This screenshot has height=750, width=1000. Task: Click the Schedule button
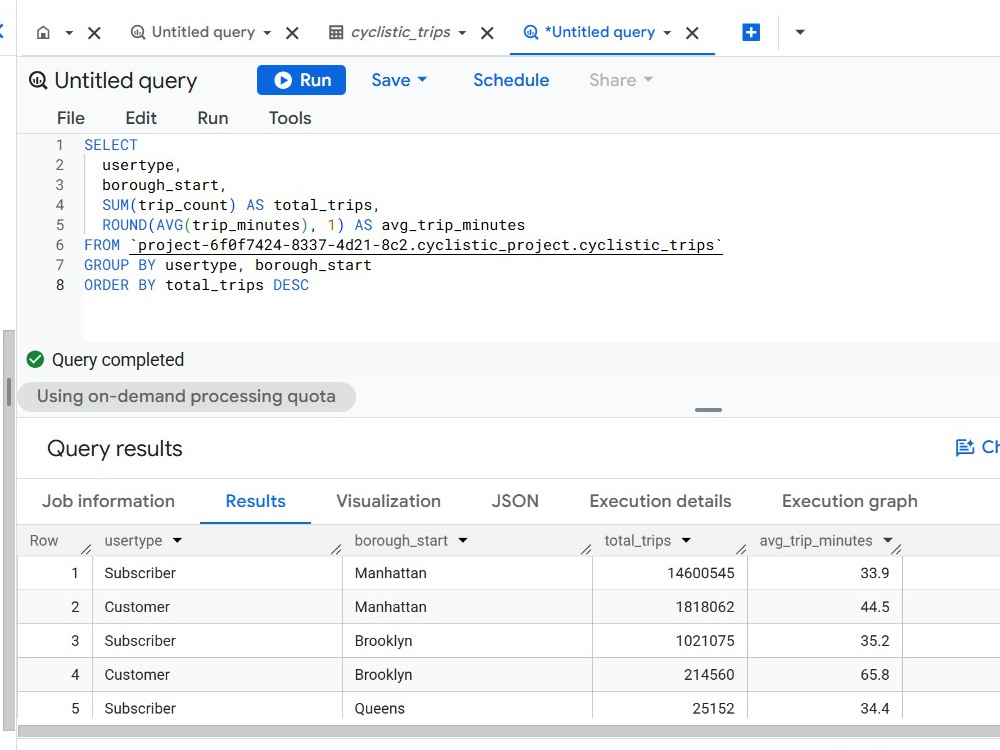[511, 80]
